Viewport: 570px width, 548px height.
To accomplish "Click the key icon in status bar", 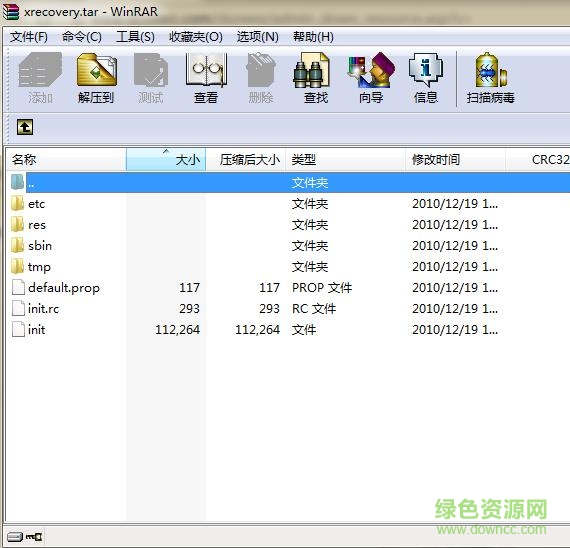I will (34, 536).
